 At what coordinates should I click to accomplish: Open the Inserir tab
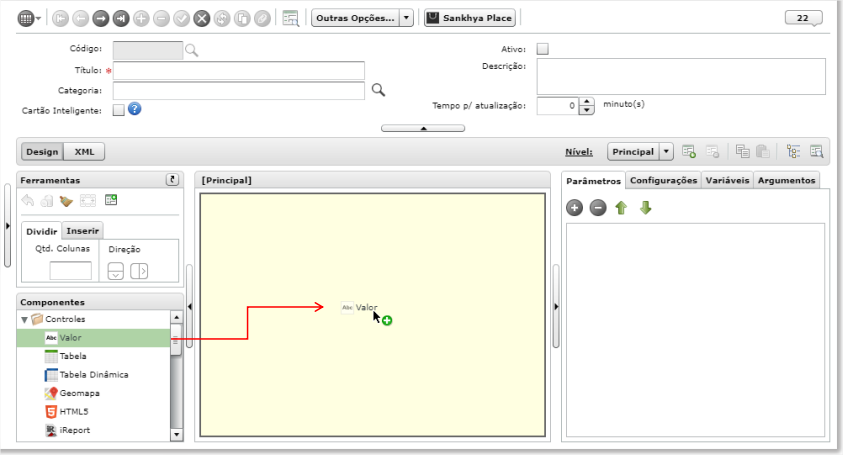tap(82, 231)
